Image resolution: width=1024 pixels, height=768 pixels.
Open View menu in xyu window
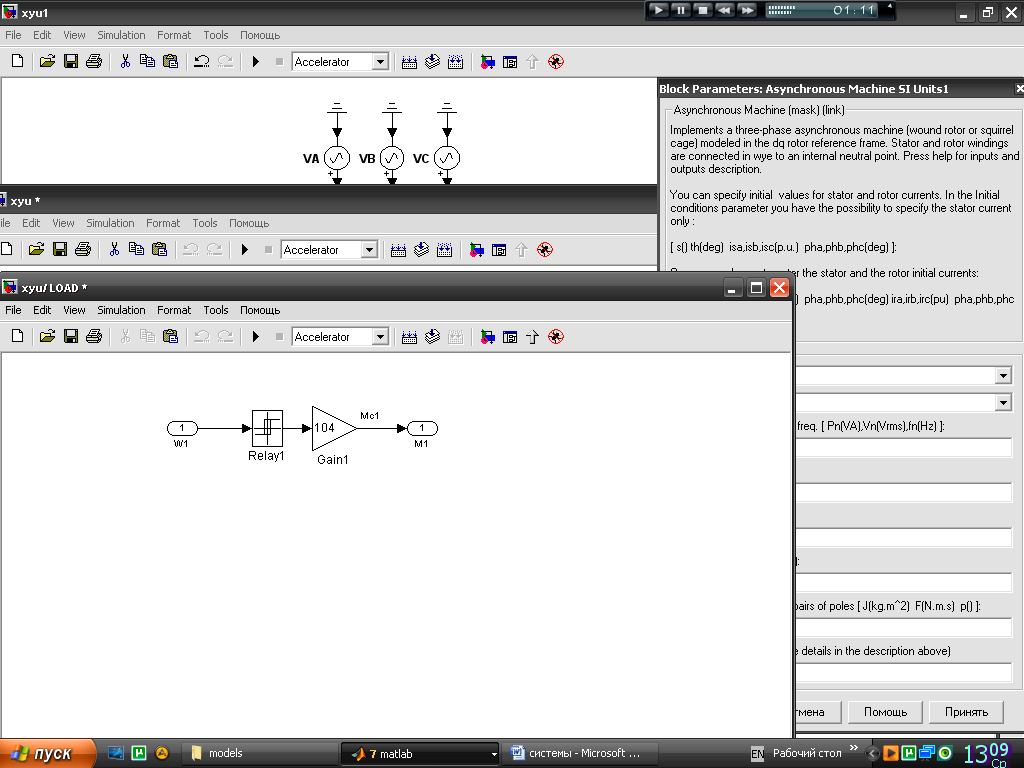63,223
